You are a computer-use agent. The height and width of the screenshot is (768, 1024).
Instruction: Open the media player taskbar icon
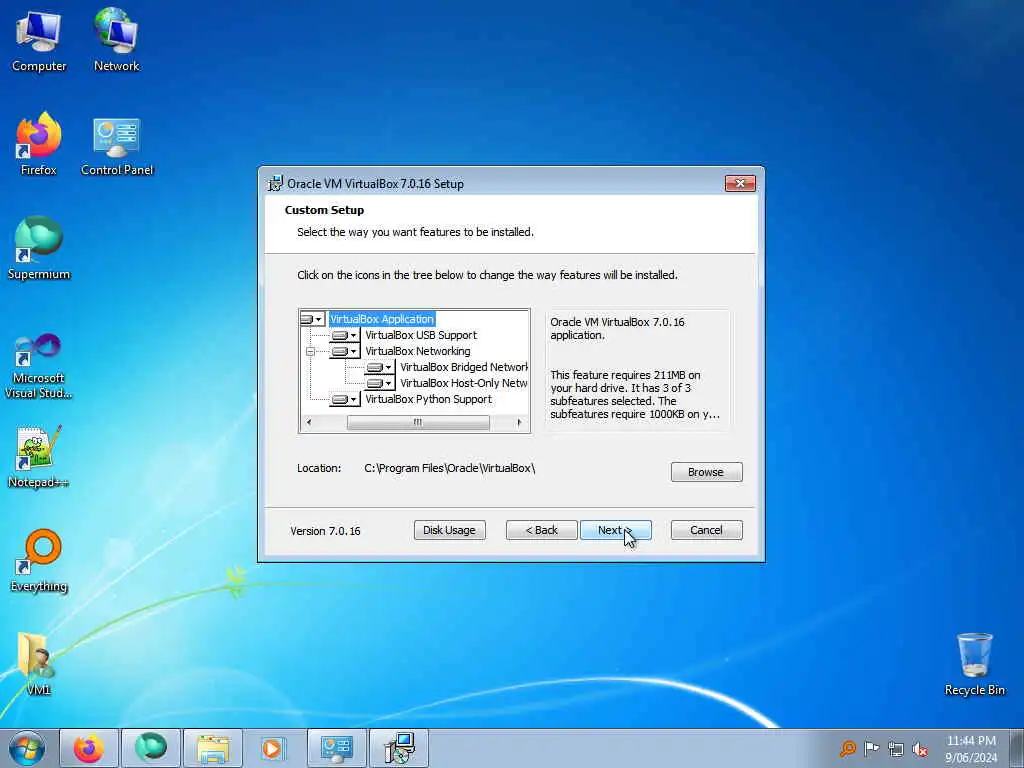[x=274, y=748]
